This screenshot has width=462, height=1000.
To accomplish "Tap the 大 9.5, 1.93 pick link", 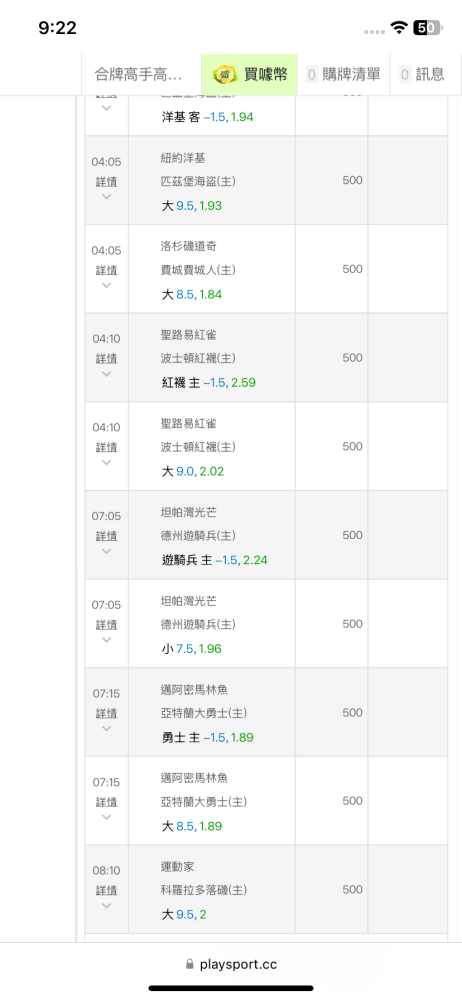I will coord(191,206).
